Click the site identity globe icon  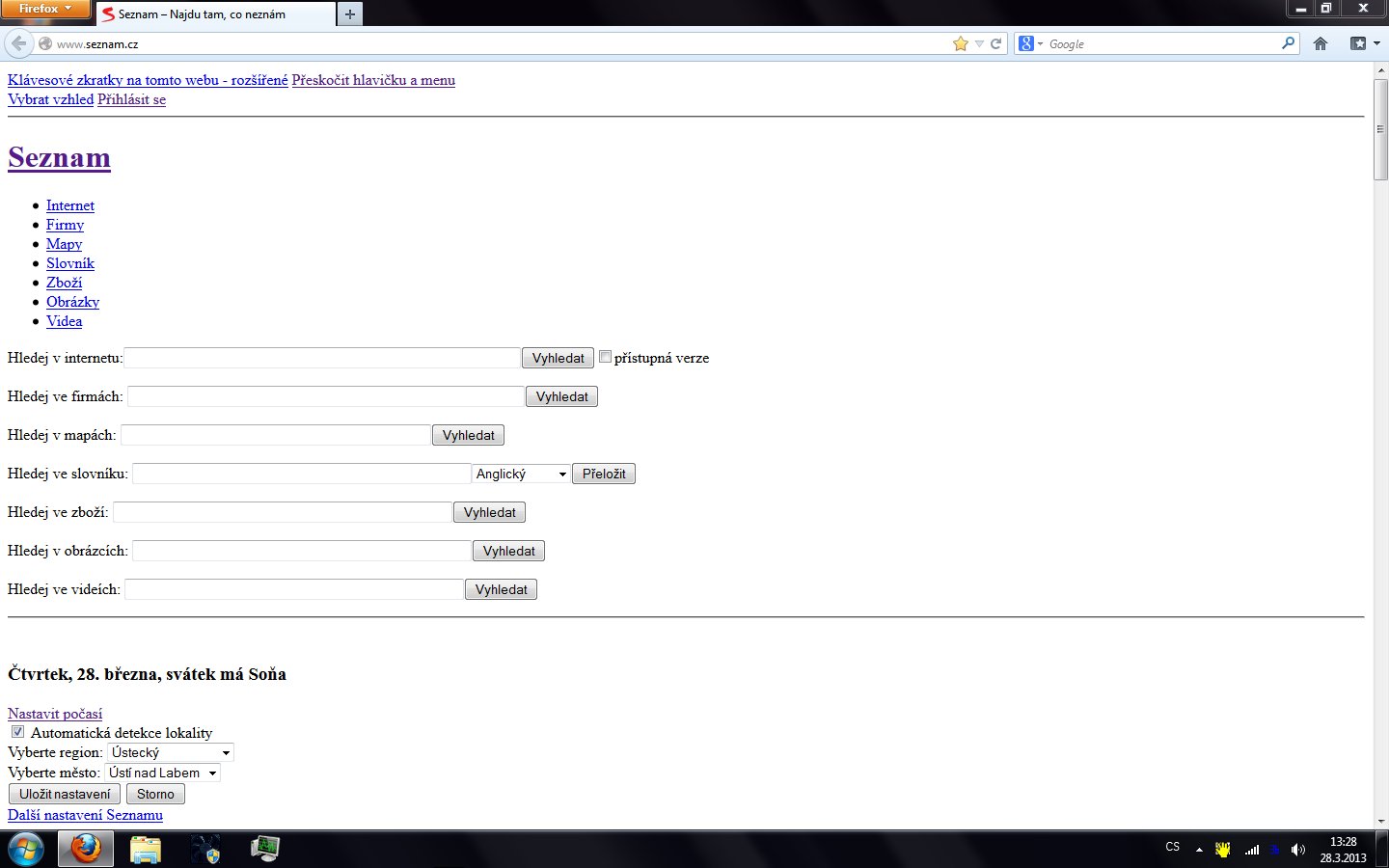45,43
